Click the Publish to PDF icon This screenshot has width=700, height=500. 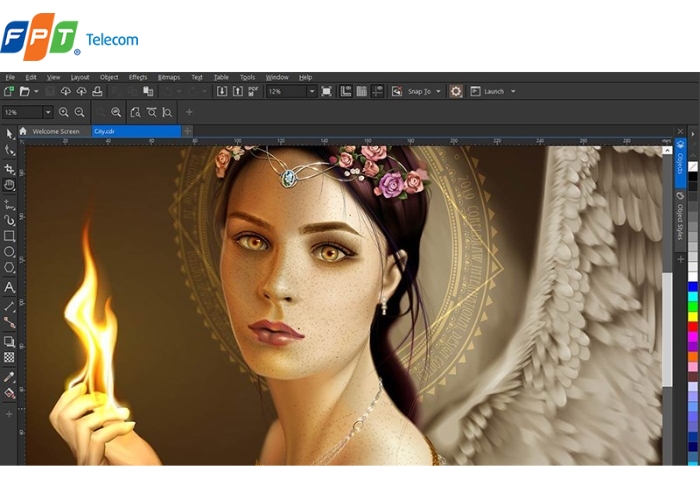pyautogui.click(x=253, y=92)
